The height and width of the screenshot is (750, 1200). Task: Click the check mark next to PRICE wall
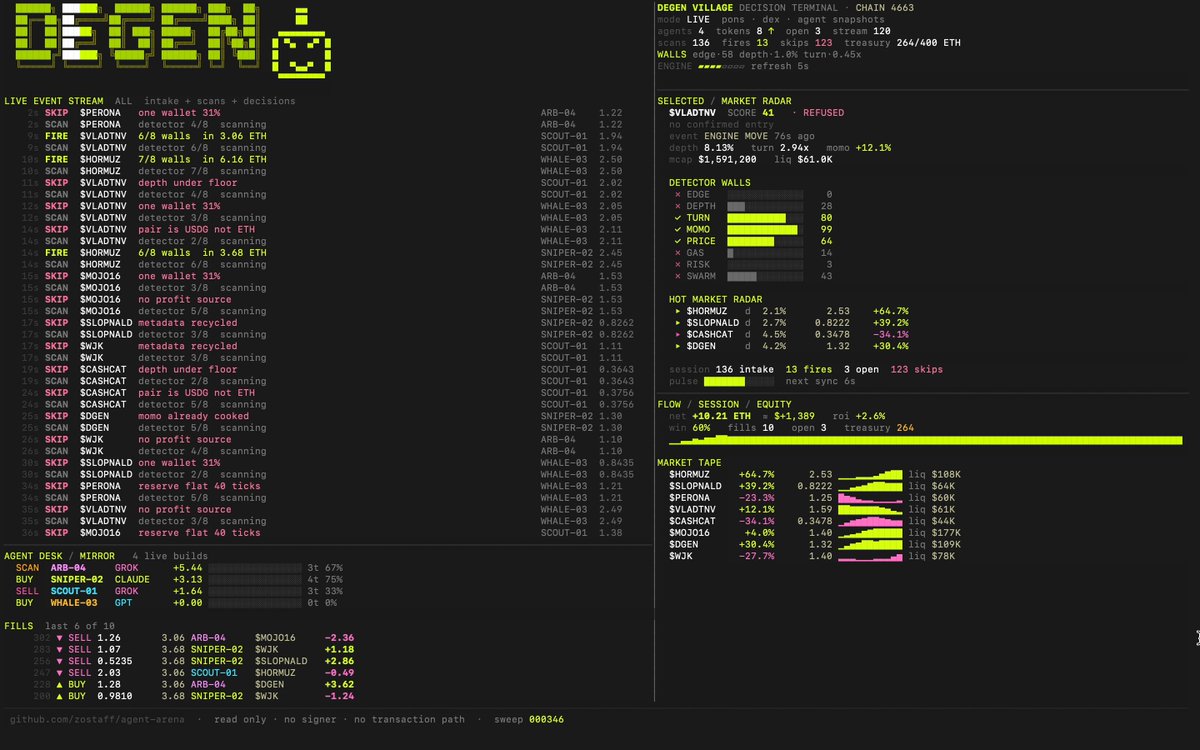click(x=678, y=242)
